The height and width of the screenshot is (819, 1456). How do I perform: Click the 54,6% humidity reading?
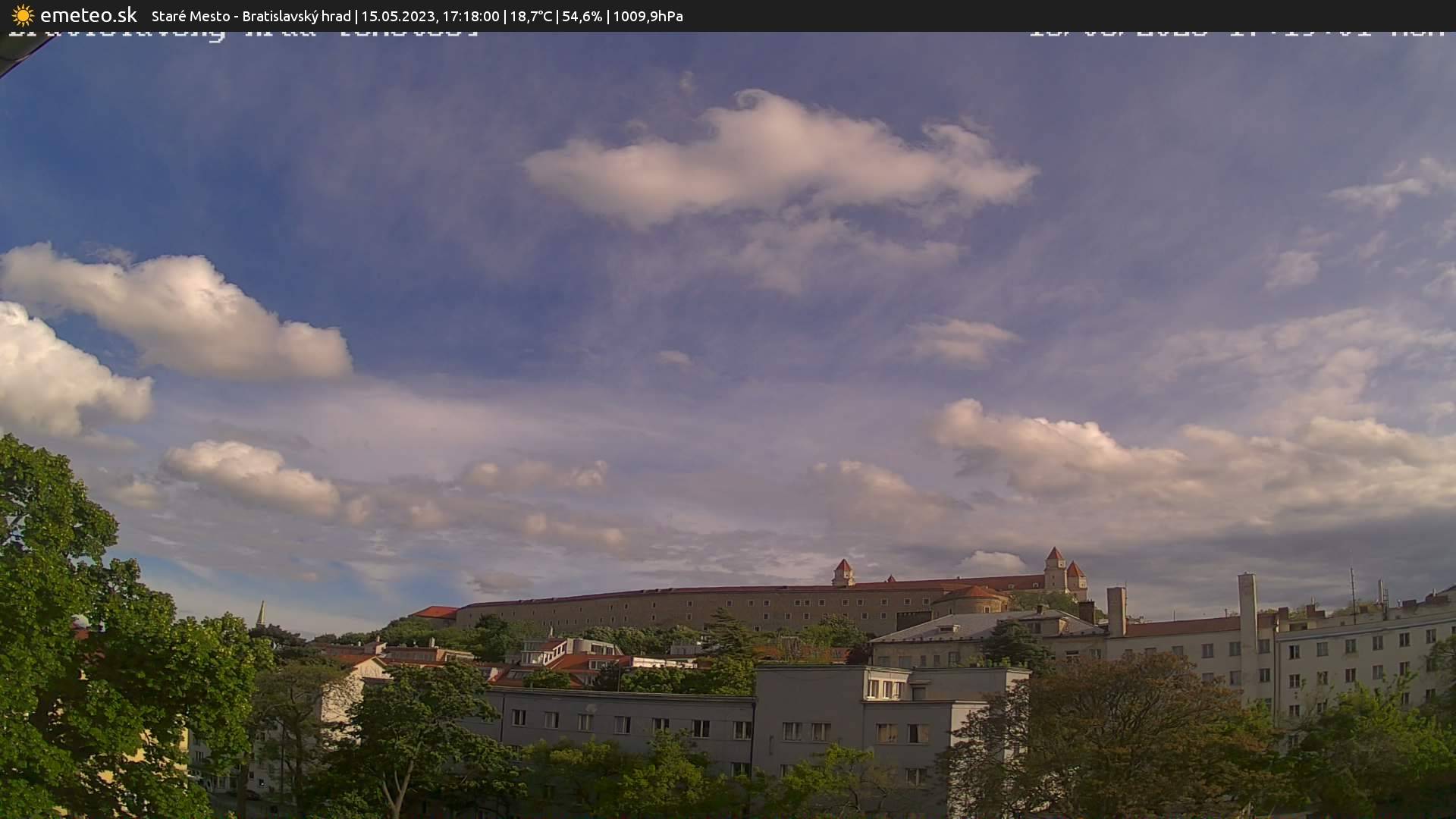[582, 17]
